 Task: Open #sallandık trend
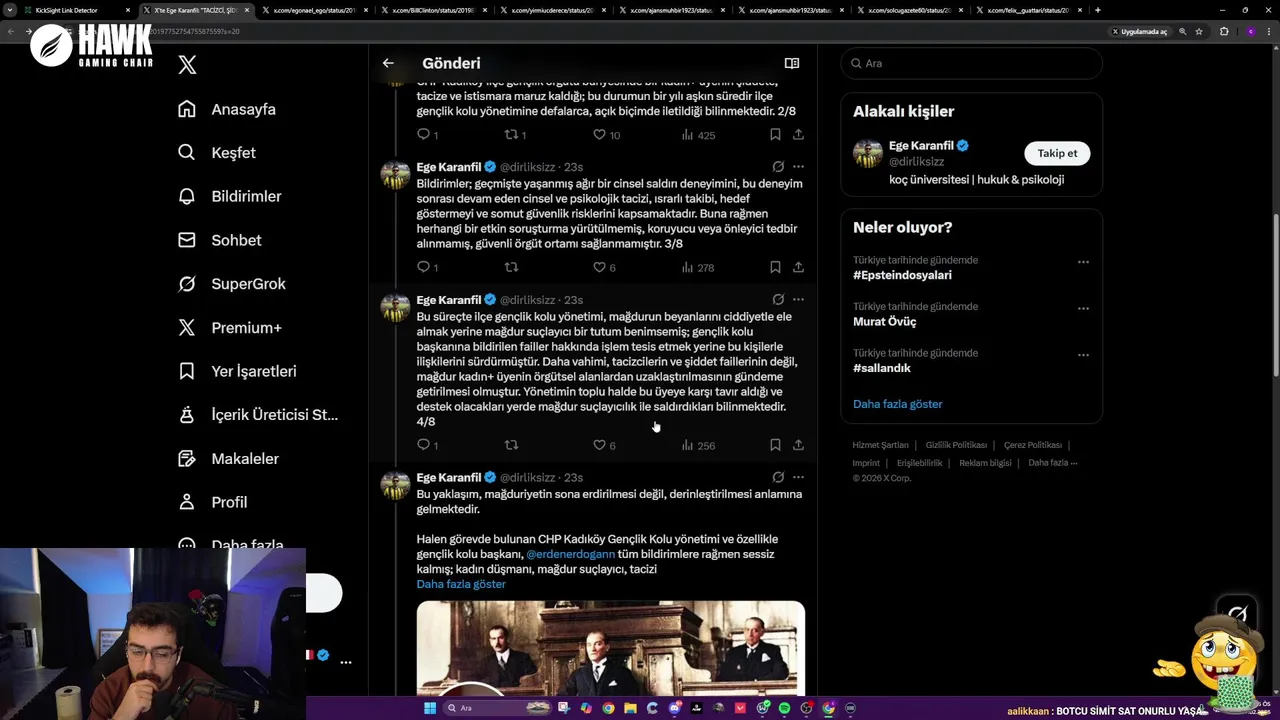881,368
